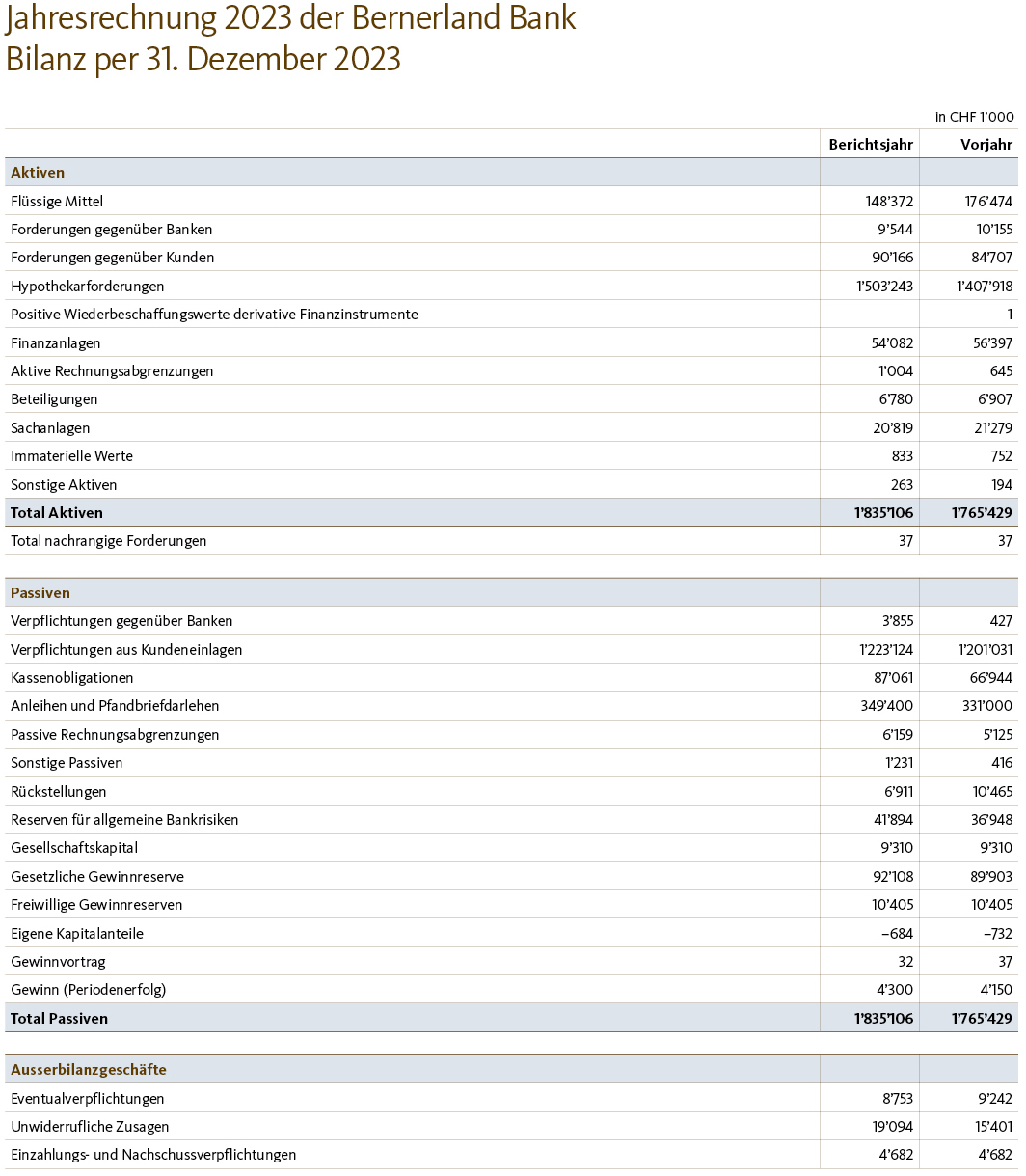The height and width of the screenshot is (1176, 1026).
Task: Click the 'Vorjahr' column header
Action: click(x=986, y=145)
